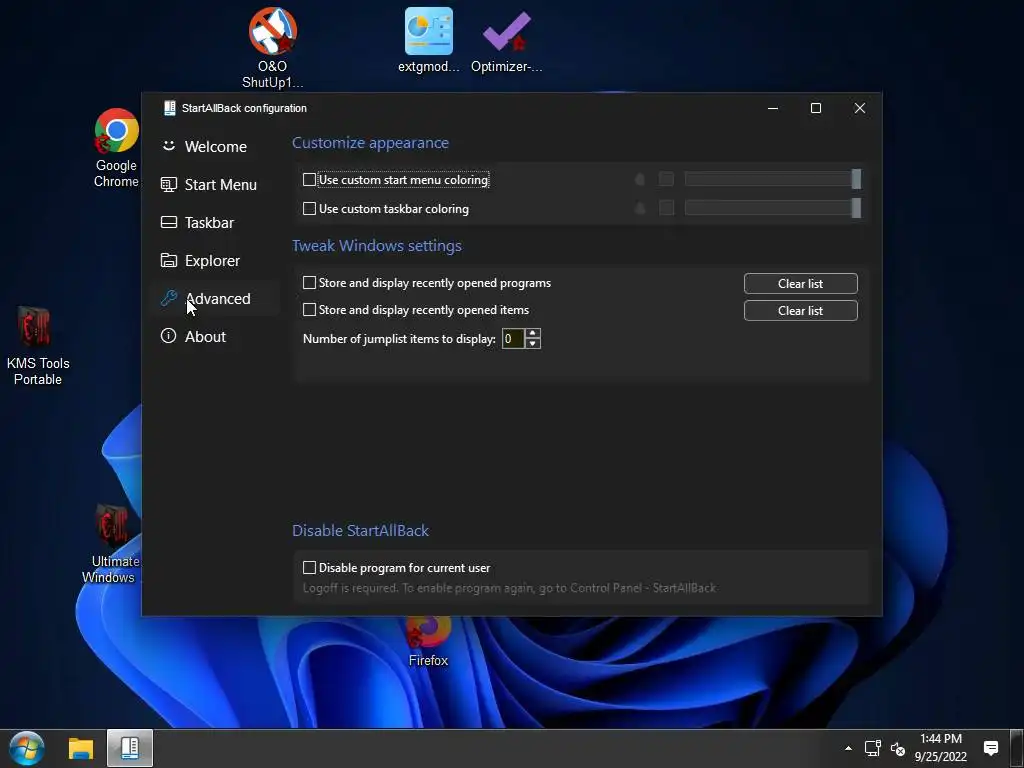Open the notification center icon
Screen dimensions: 1024x768
[991, 748]
